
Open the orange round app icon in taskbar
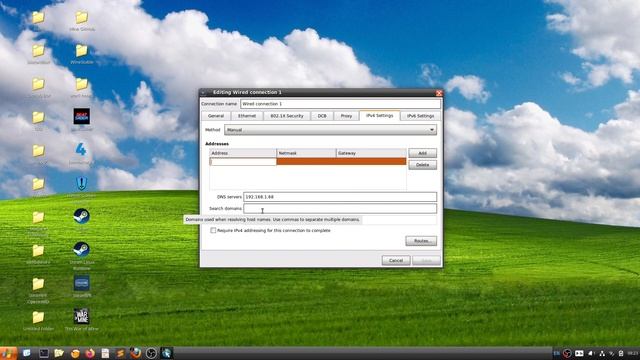[75, 353]
